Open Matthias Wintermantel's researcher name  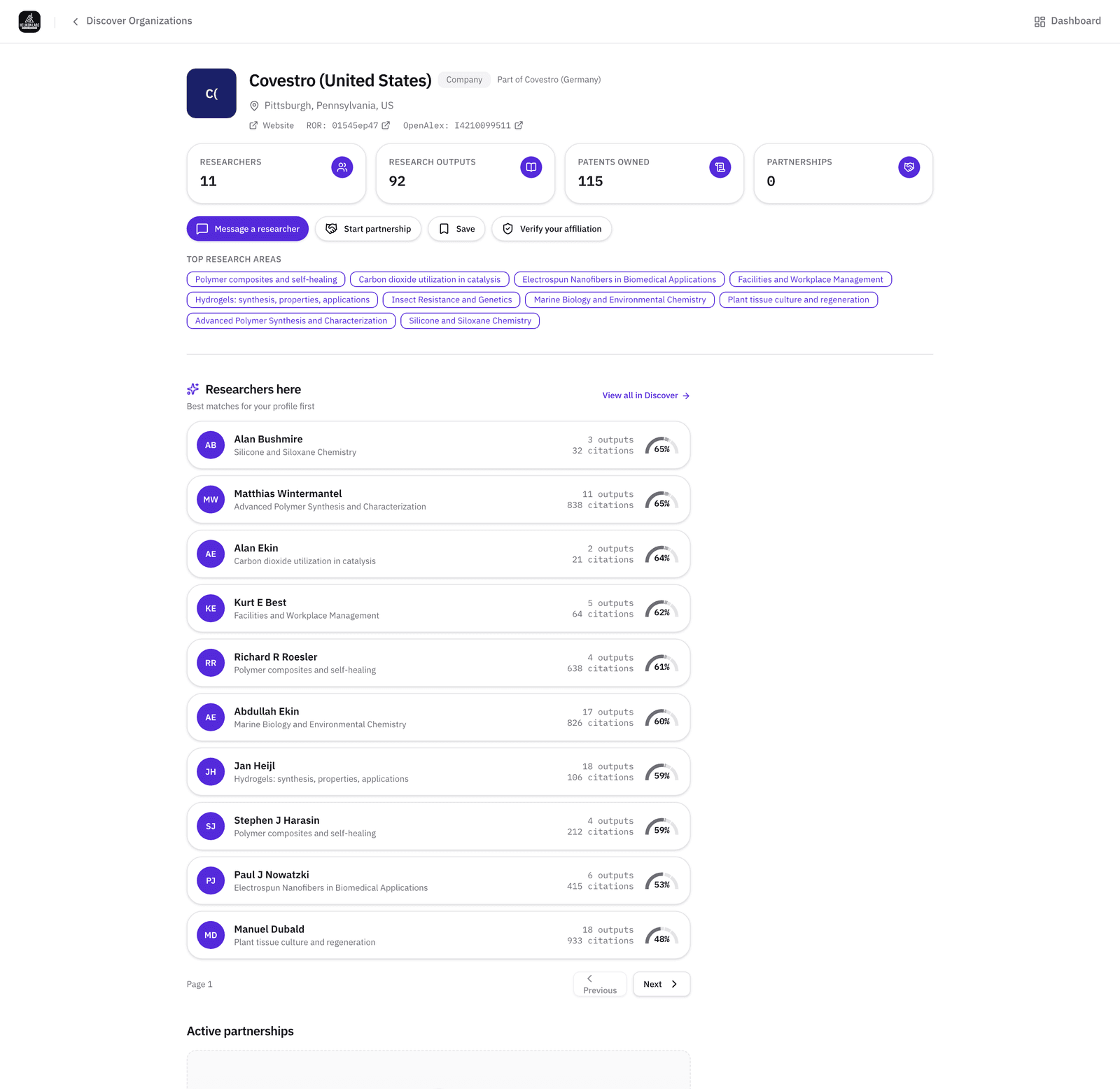(288, 494)
